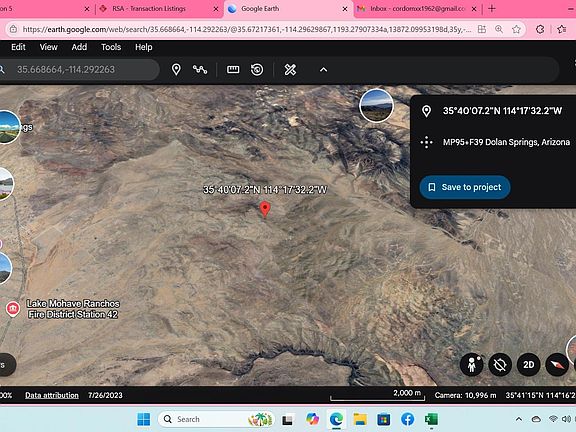Collapse the toolbar with the up chevron

323,69
